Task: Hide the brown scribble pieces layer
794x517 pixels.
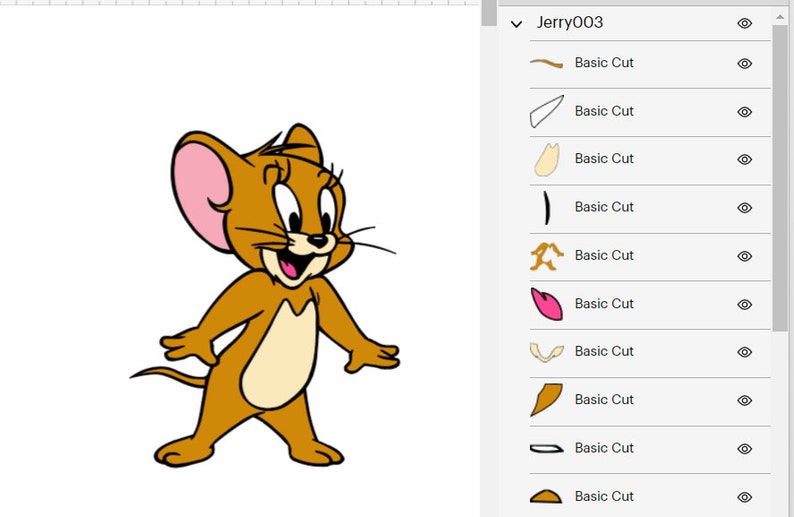Action: click(x=744, y=256)
